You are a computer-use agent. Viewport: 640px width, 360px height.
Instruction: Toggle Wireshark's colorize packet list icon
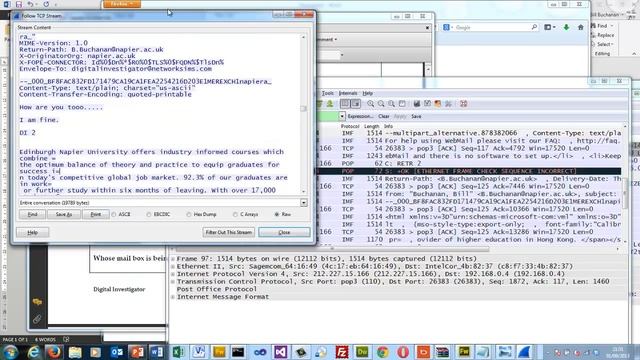coord(345,104)
